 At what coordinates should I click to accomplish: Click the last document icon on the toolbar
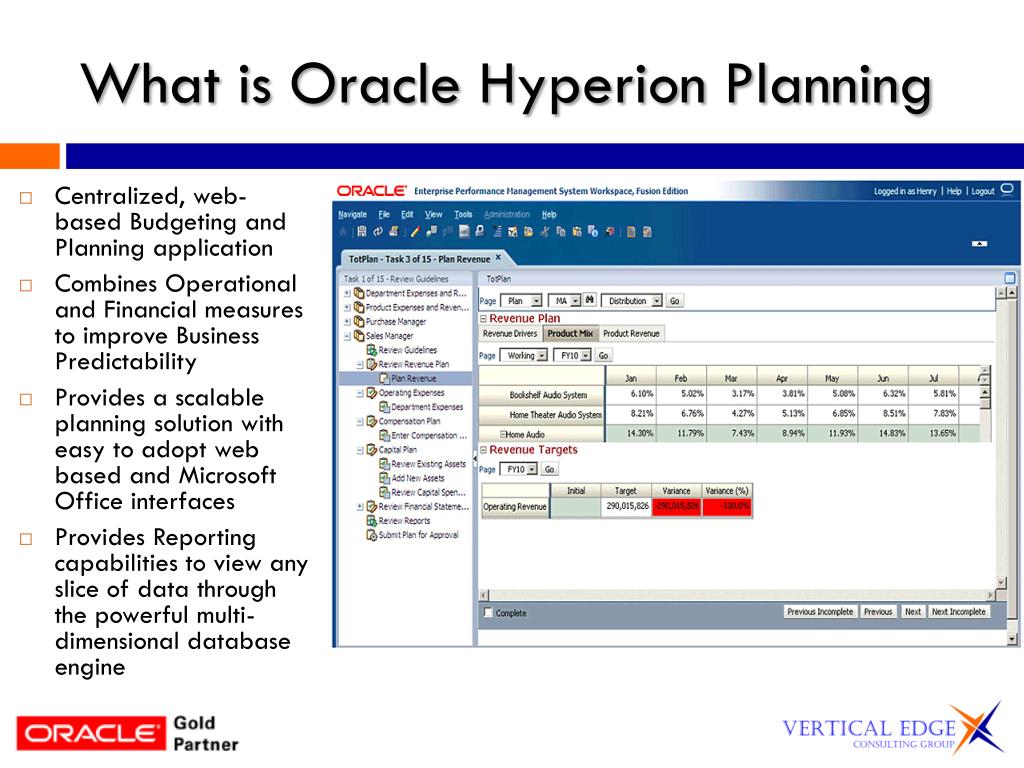(647, 232)
